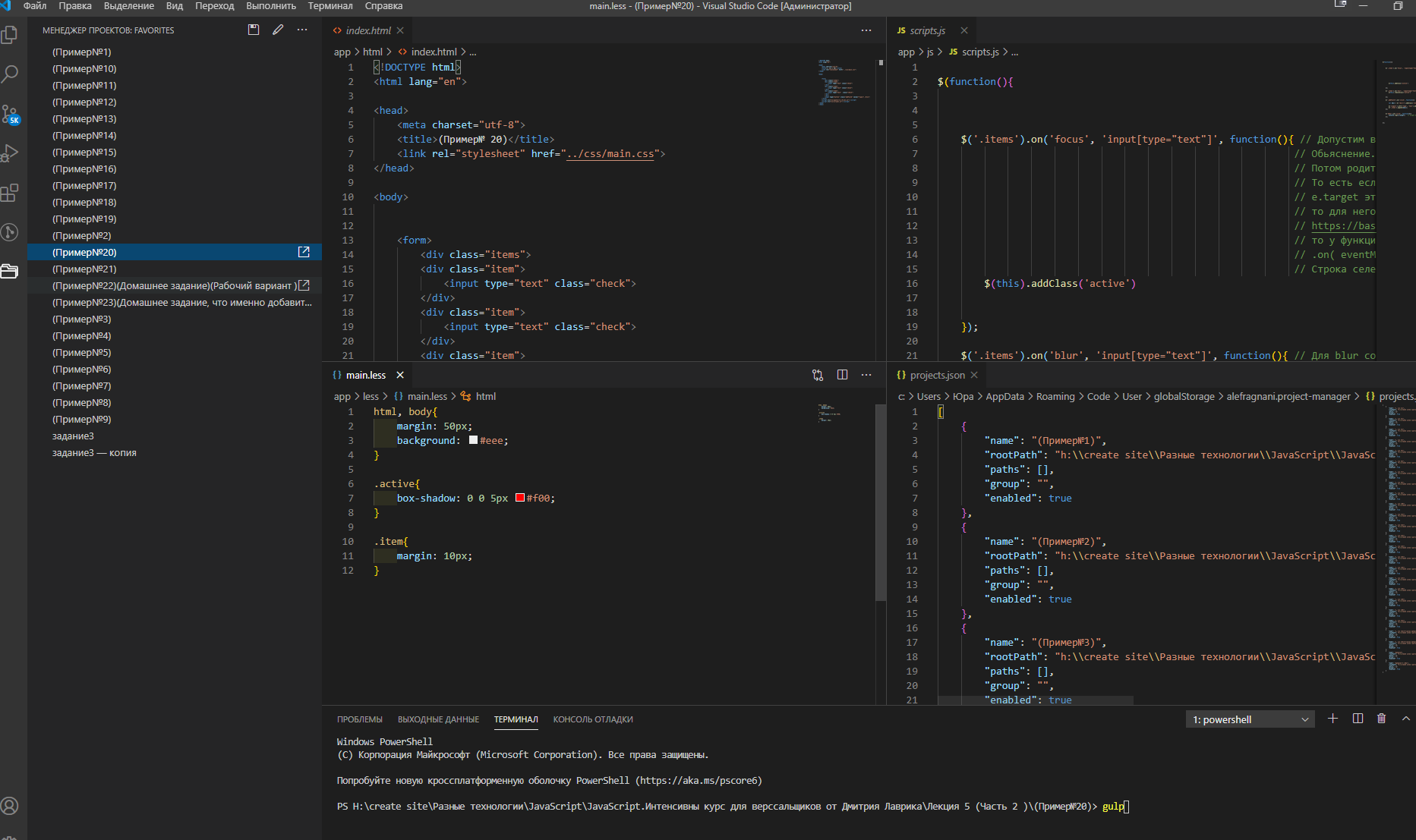Open the Search view in the activity bar
The height and width of the screenshot is (840, 1416).
[x=10, y=74]
